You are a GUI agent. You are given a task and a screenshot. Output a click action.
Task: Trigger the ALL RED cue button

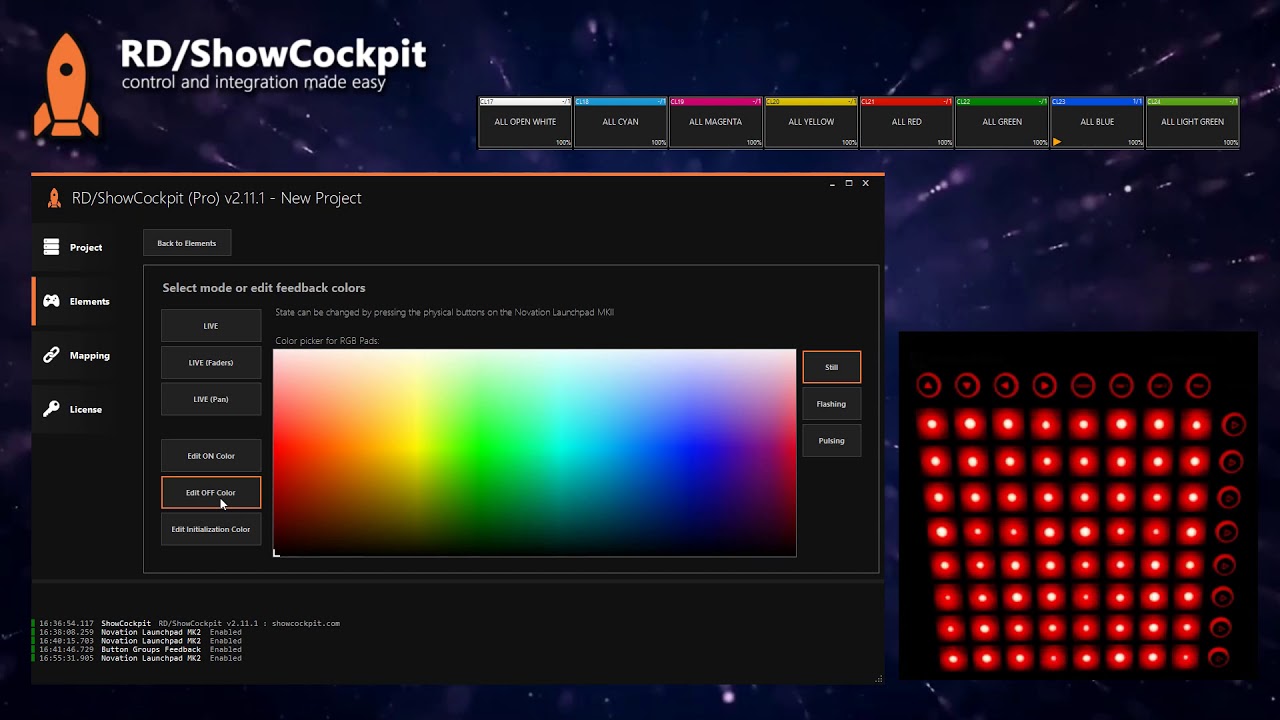[x=906, y=122]
